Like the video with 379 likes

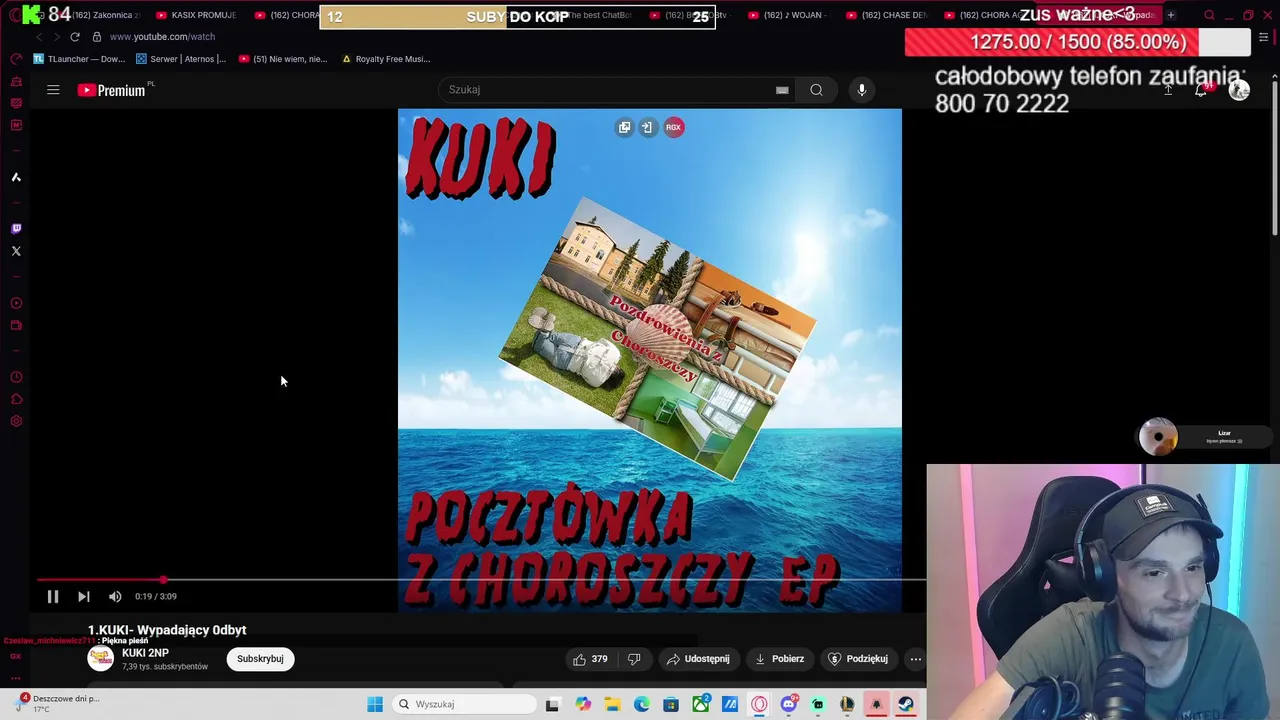point(590,659)
